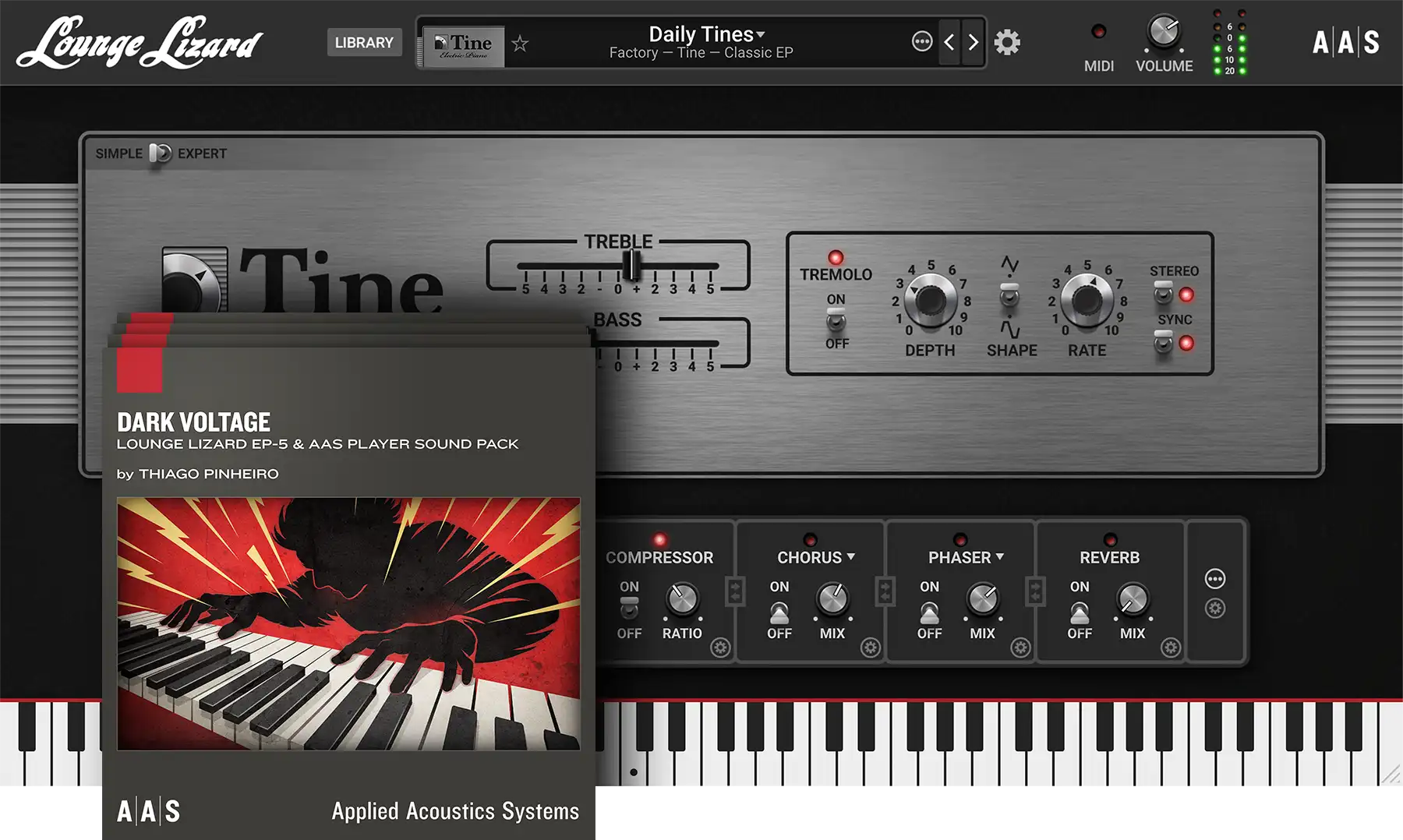This screenshot has height=840, width=1403.
Task: Open Phaser settings gear
Action: [1020, 648]
